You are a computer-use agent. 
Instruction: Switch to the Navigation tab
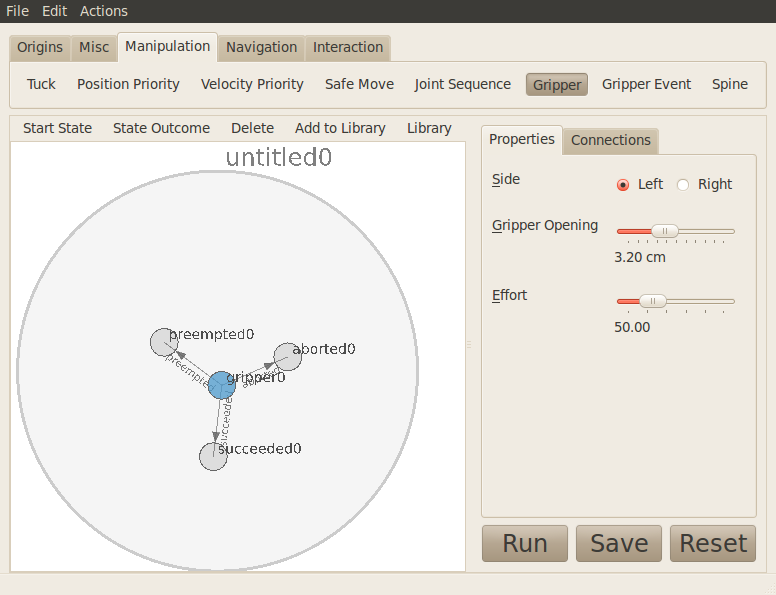click(261, 47)
